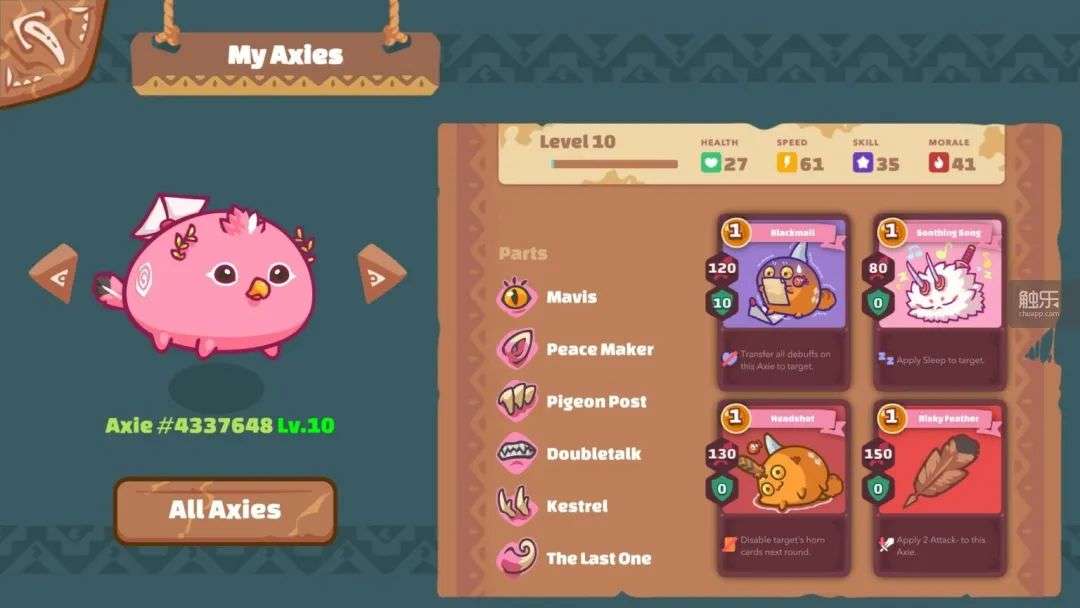
Task: Go to next Axie with right arrow
Action: pyautogui.click(x=381, y=273)
